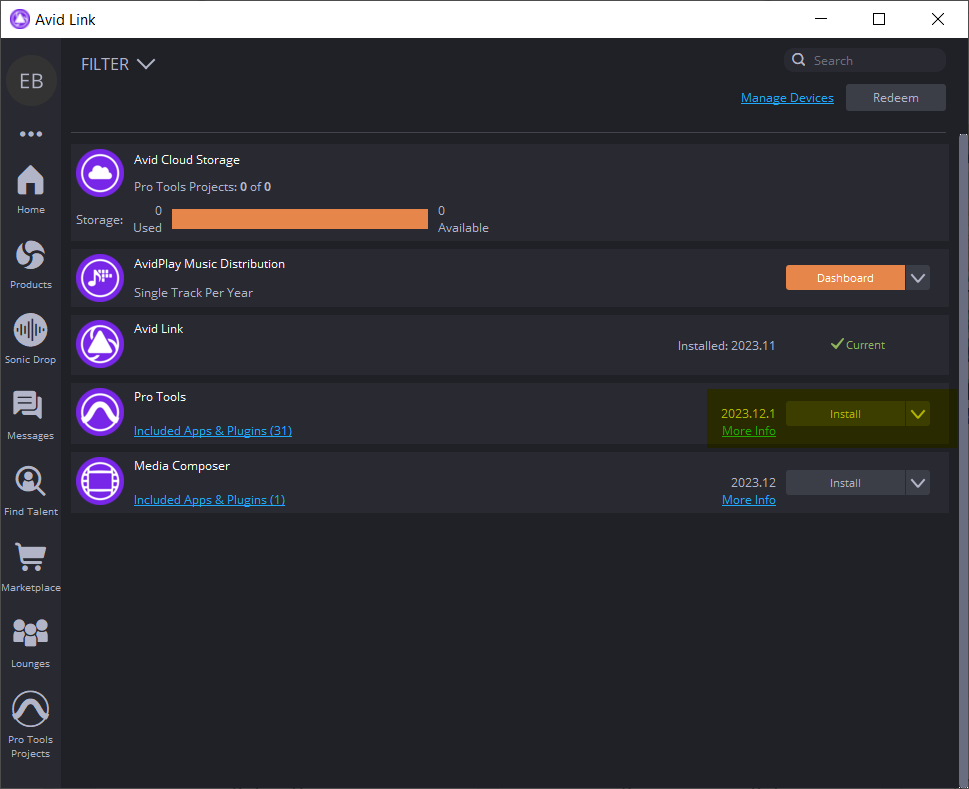Open Find Talent in the sidebar
Screen dimensions: 969x789
(x=31, y=490)
